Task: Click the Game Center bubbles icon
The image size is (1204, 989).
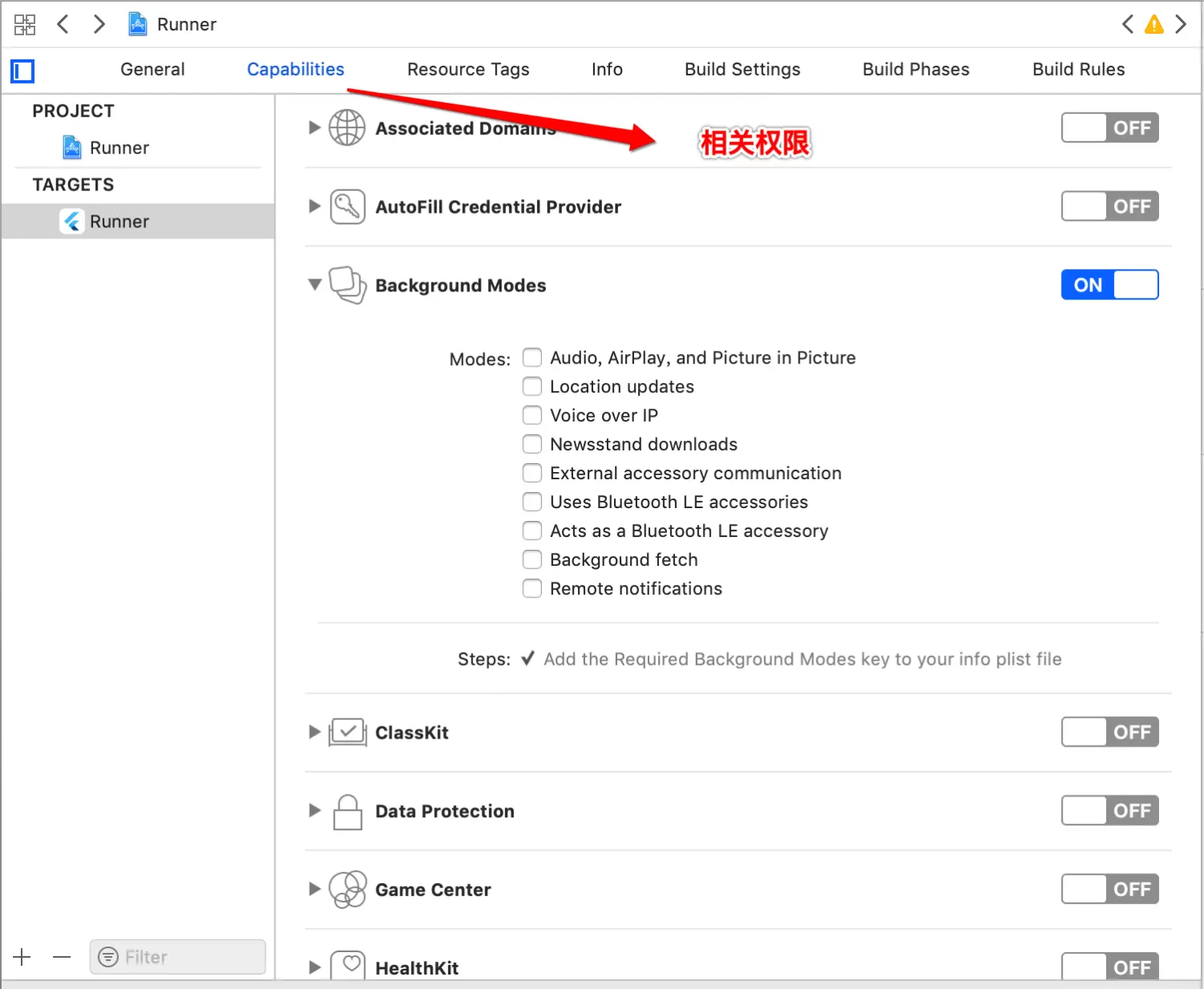Action: 348,889
